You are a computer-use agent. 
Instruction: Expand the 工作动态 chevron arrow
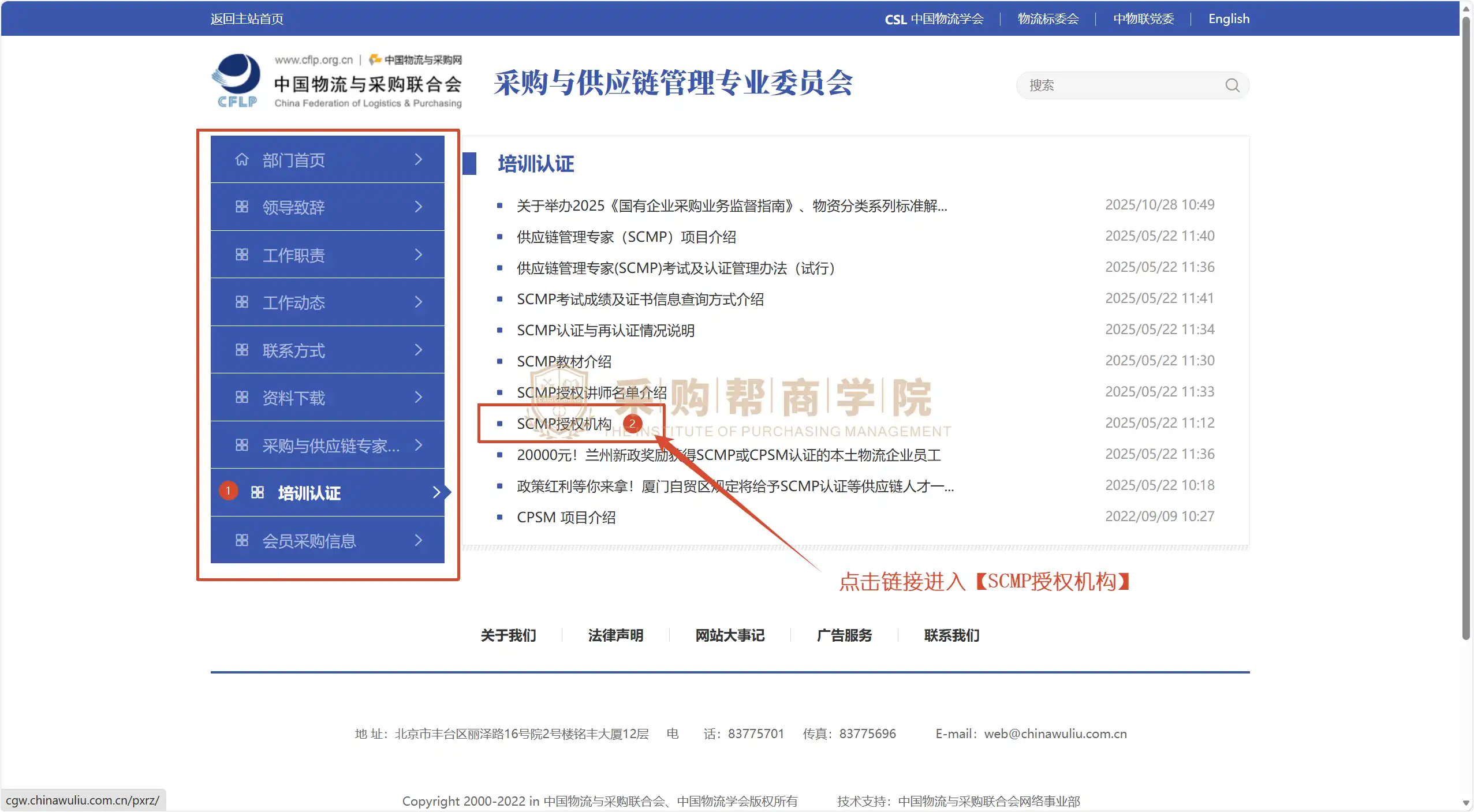tap(419, 302)
